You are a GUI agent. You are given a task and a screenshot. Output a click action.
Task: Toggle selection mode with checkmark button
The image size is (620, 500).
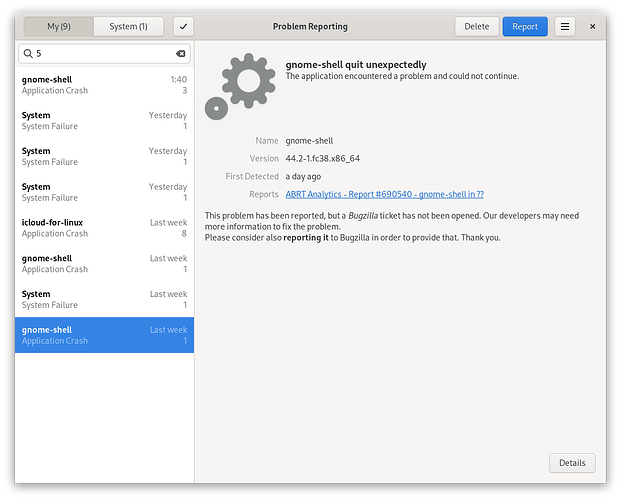tap(183, 26)
